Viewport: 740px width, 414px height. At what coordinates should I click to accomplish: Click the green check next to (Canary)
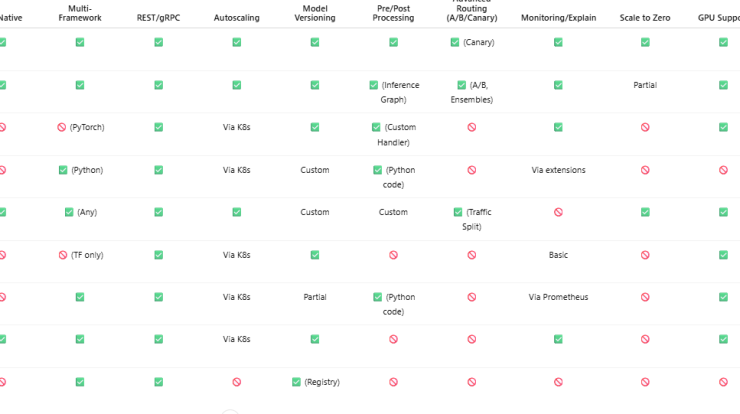tap(454, 42)
